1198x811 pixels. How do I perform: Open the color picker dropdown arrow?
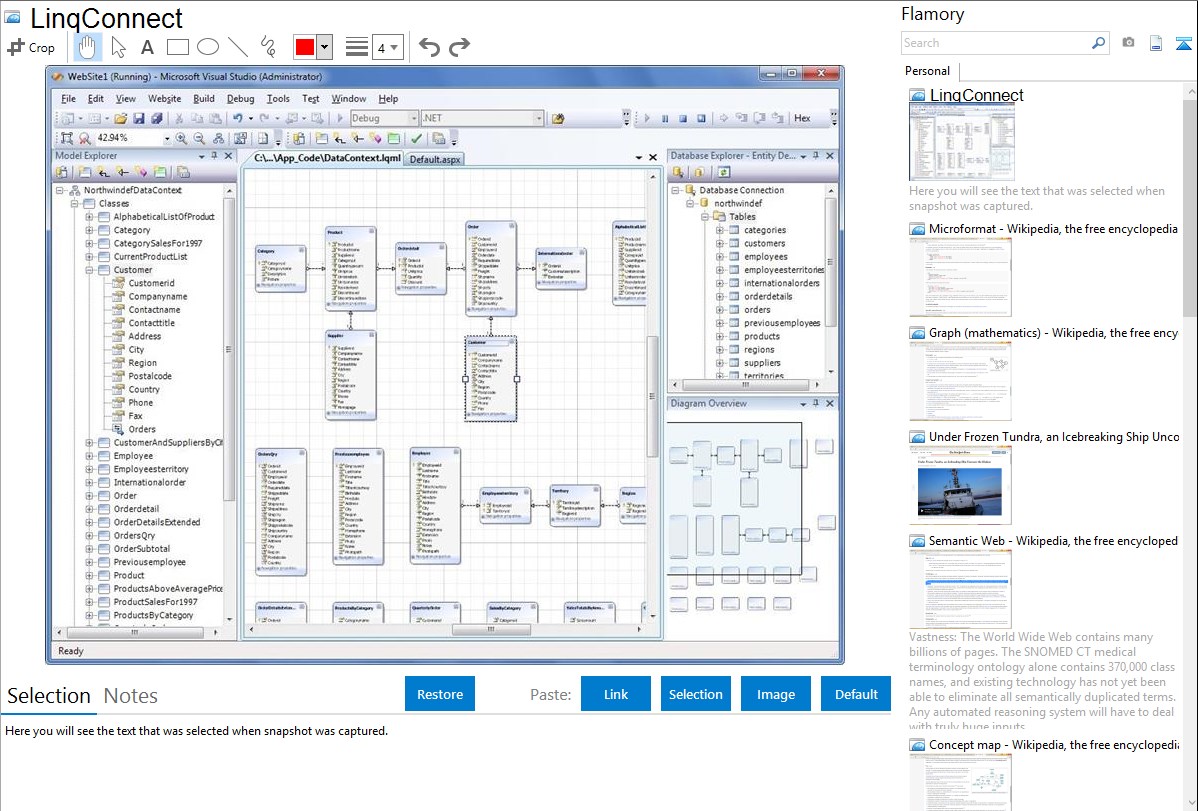(x=325, y=47)
